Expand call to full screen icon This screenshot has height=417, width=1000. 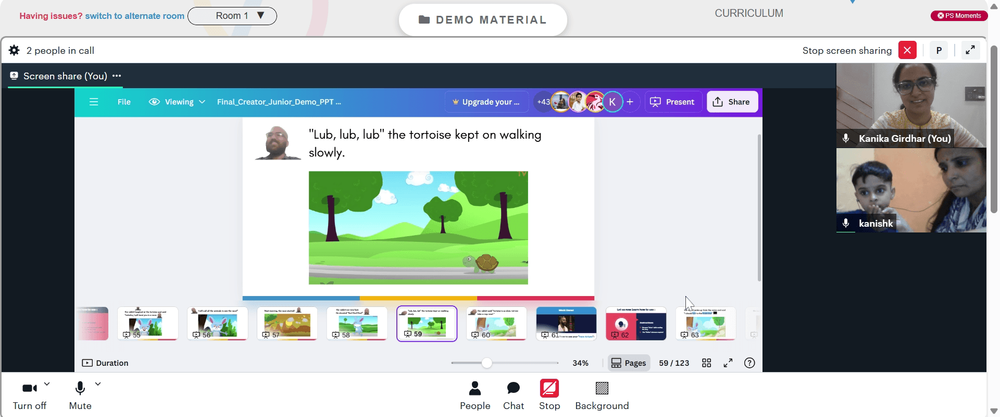click(970, 50)
